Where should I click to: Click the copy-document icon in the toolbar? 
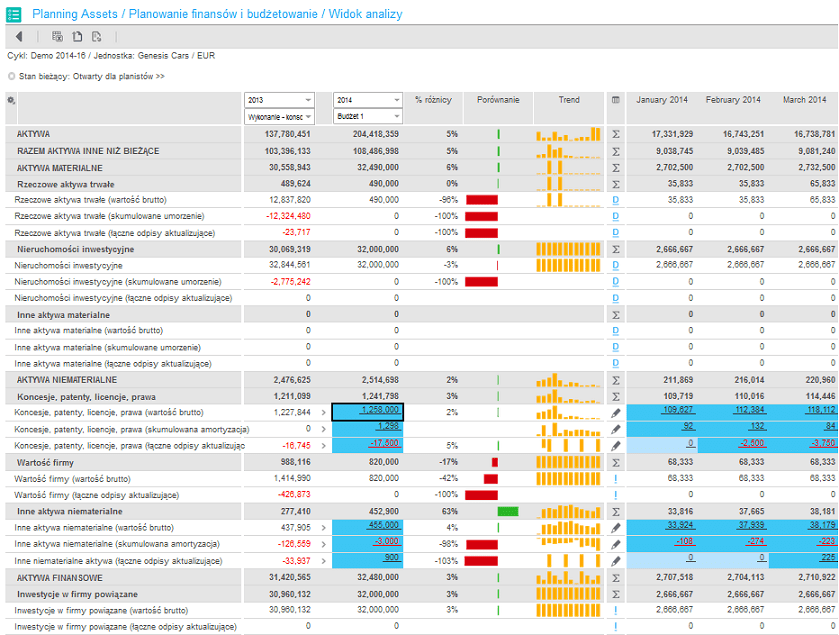click(x=77, y=36)
